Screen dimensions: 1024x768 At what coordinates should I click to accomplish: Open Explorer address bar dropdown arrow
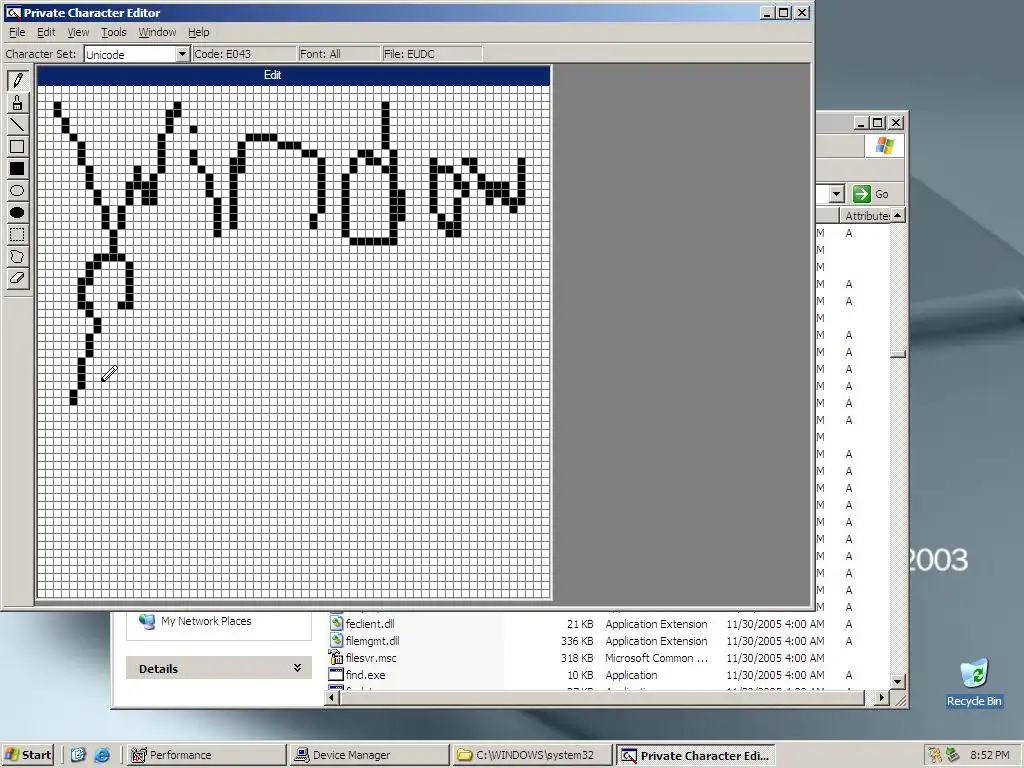click(x=837, y=194)
